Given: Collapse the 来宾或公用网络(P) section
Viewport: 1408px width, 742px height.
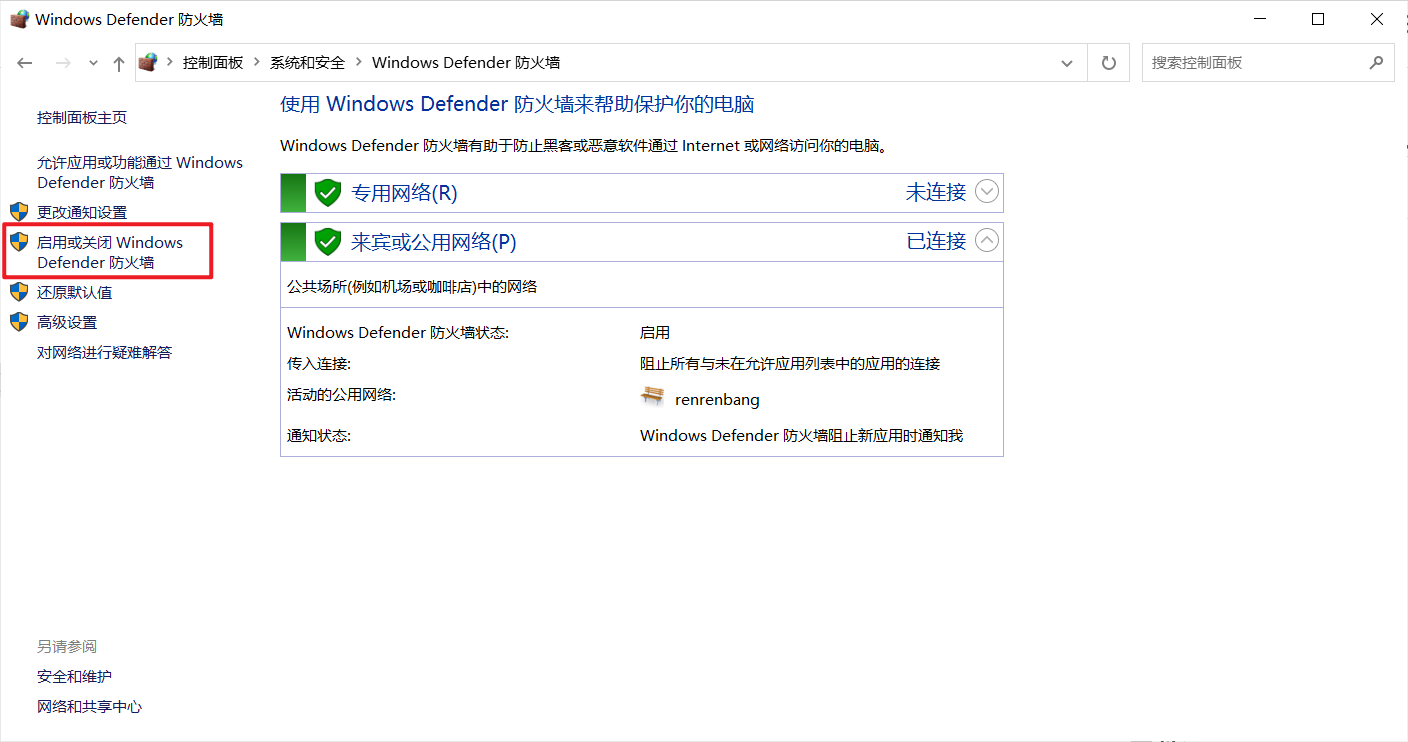Looking at the screenshot, I should point(987,240).
